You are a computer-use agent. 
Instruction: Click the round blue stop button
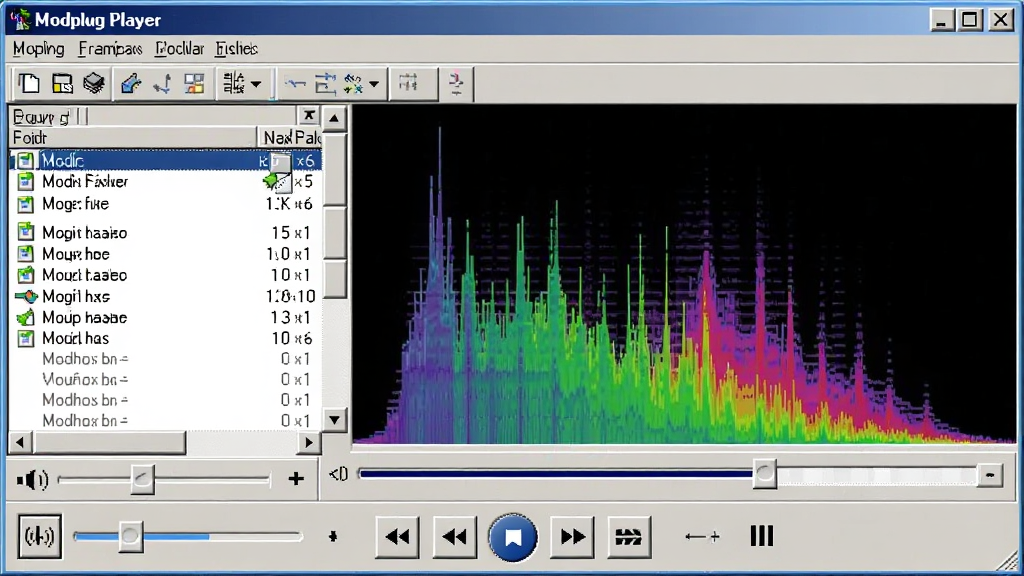click(x=513, y=537)
